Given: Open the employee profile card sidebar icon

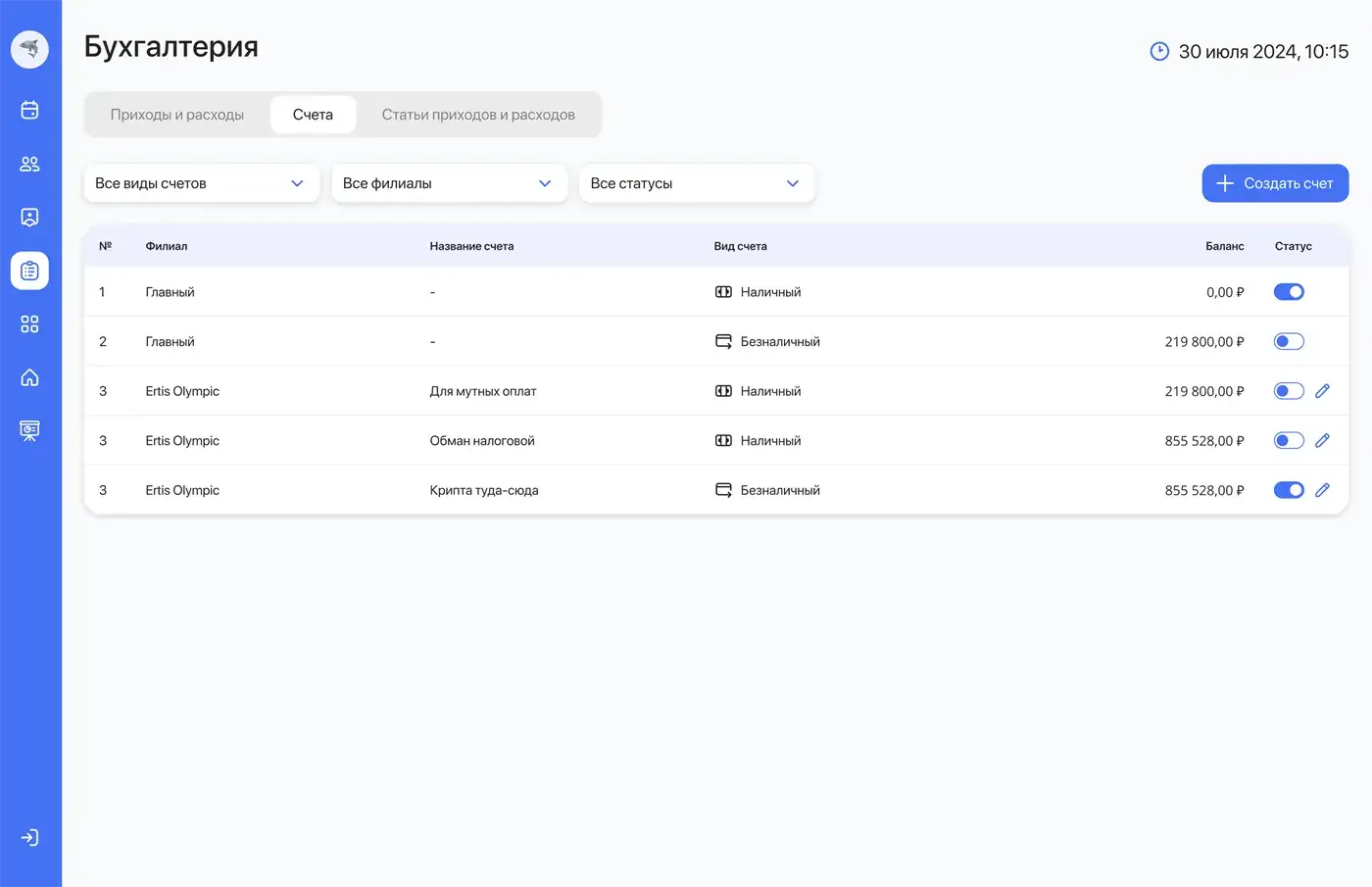Looking at the screenshot, I should pos(28,217).
